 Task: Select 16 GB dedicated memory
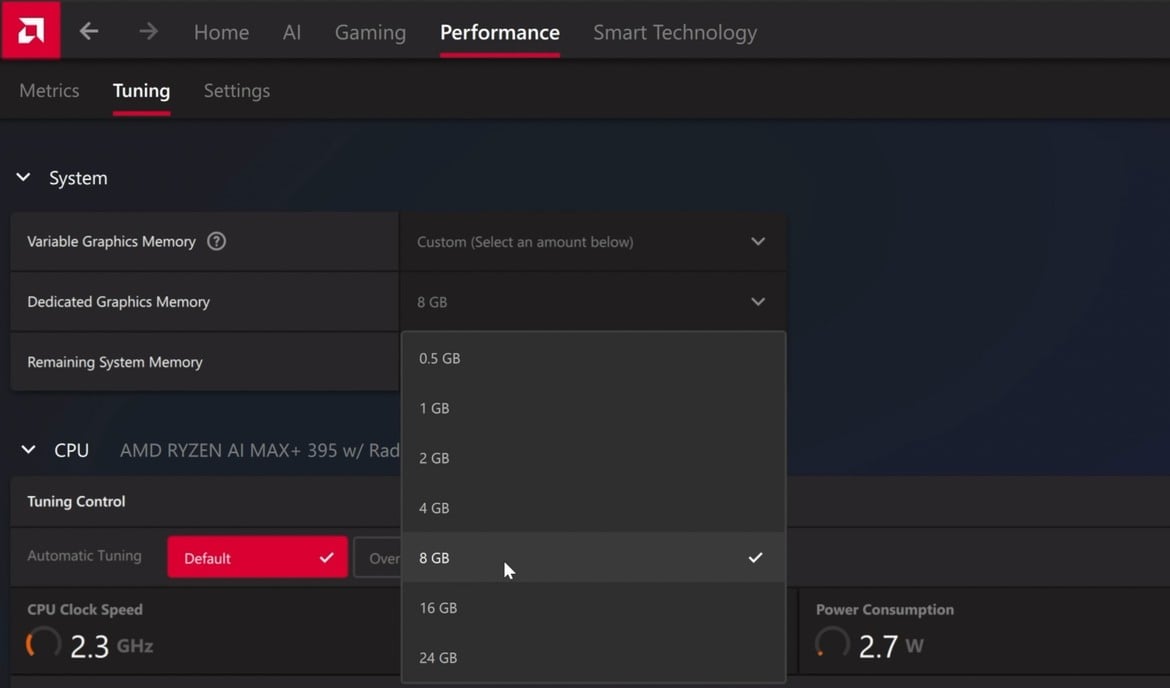(593, 607)
